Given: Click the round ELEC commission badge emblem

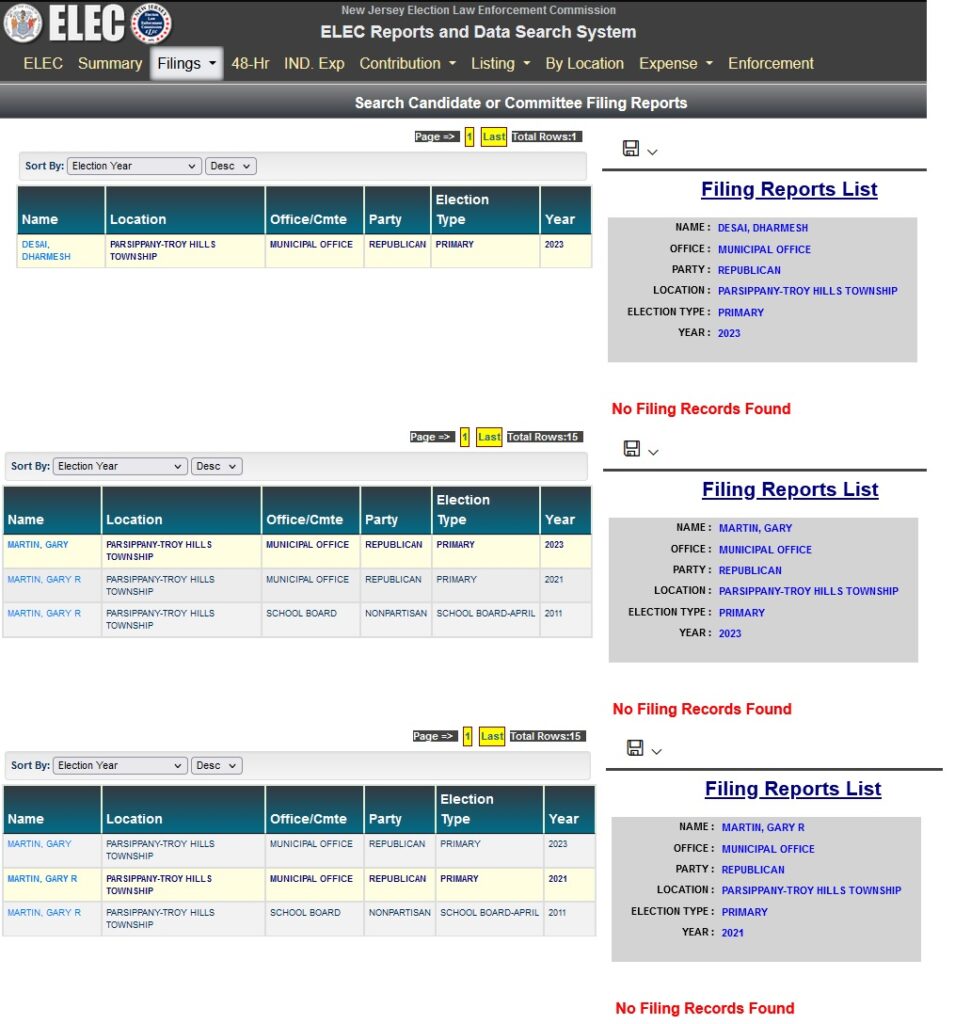Looking at the screenshot, I should coord(151,23).
